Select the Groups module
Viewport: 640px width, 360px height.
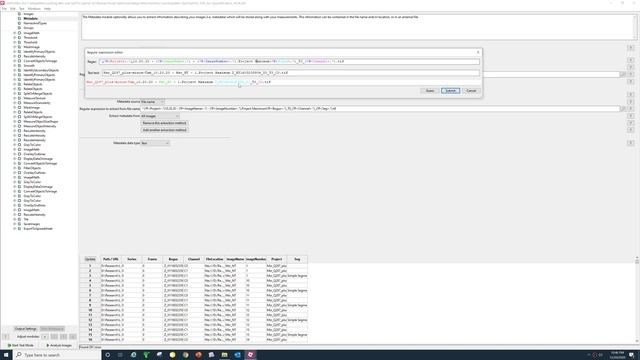(29, 28)
